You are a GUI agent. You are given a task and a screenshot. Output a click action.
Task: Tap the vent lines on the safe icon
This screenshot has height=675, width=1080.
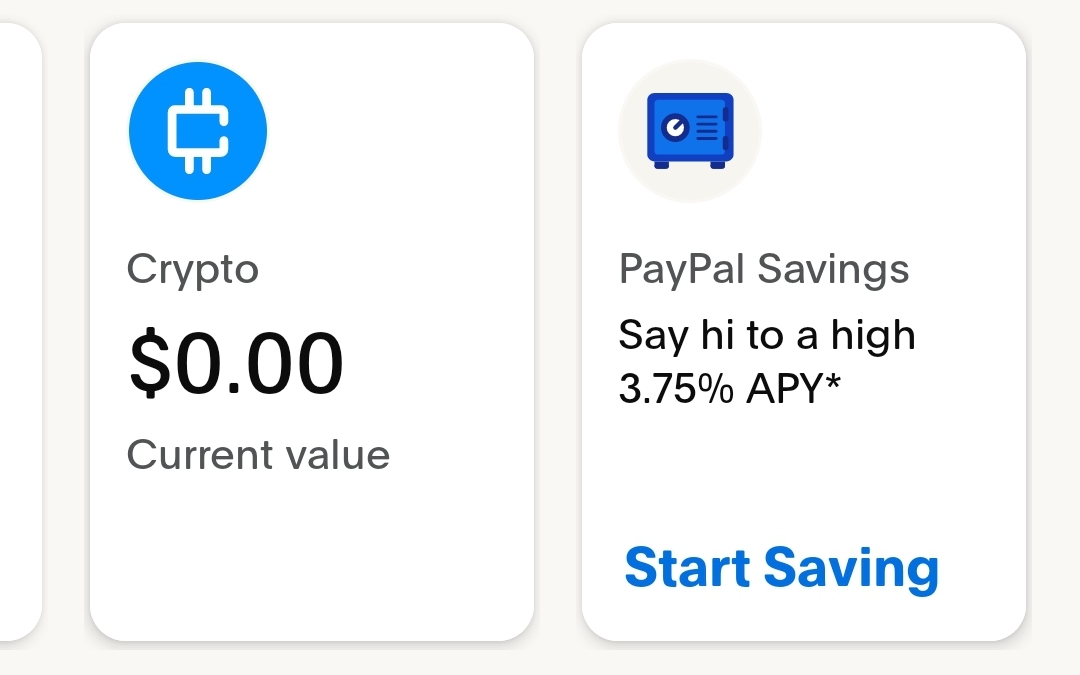click(x=707, y=127)
